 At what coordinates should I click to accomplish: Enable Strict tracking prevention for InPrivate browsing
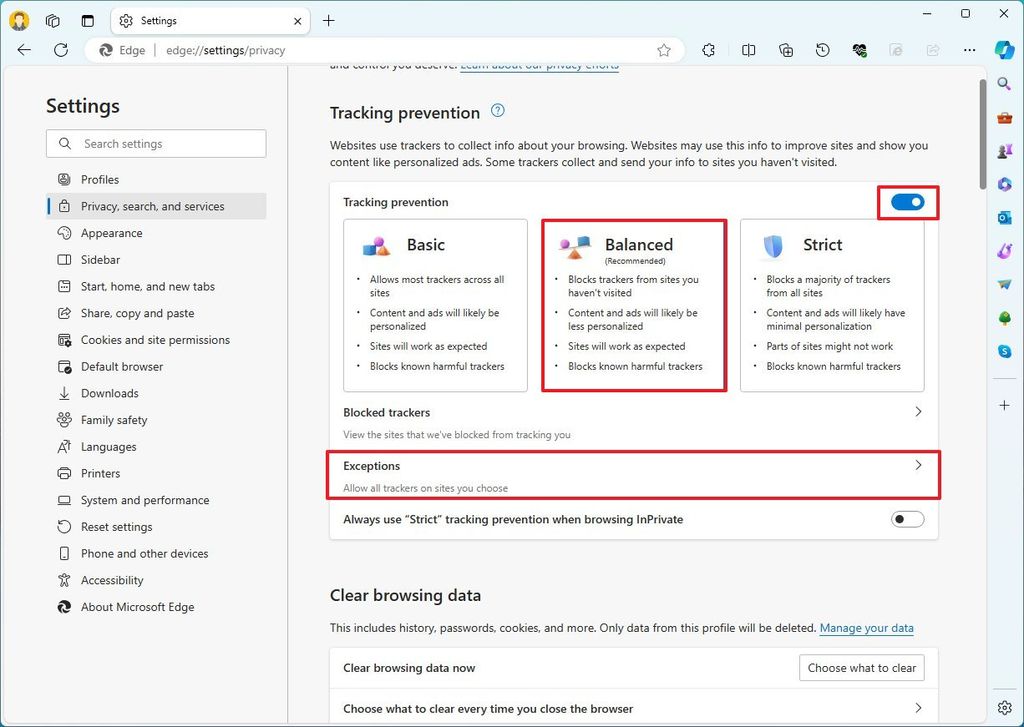pos(907,519)
